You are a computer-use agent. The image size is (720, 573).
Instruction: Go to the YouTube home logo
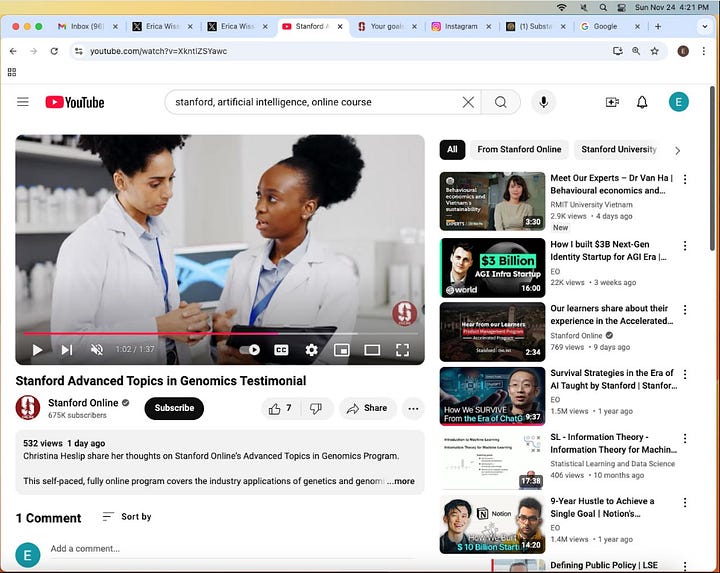click(x=75, y=102)
